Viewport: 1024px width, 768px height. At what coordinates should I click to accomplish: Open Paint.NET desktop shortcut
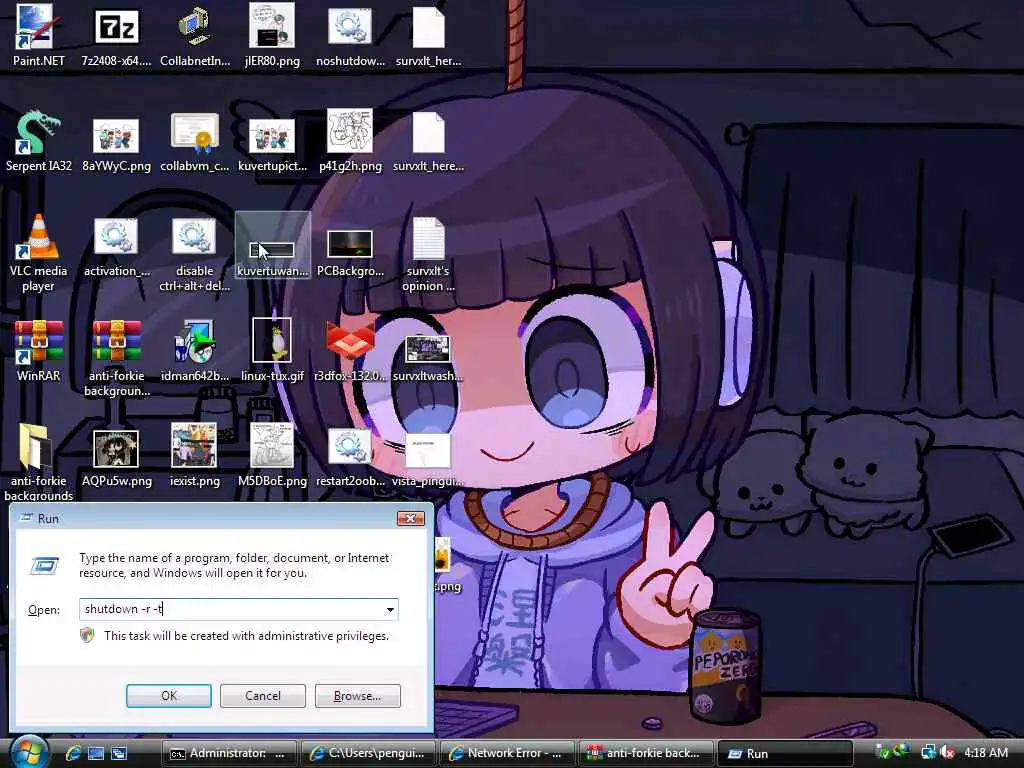(37, 36)
